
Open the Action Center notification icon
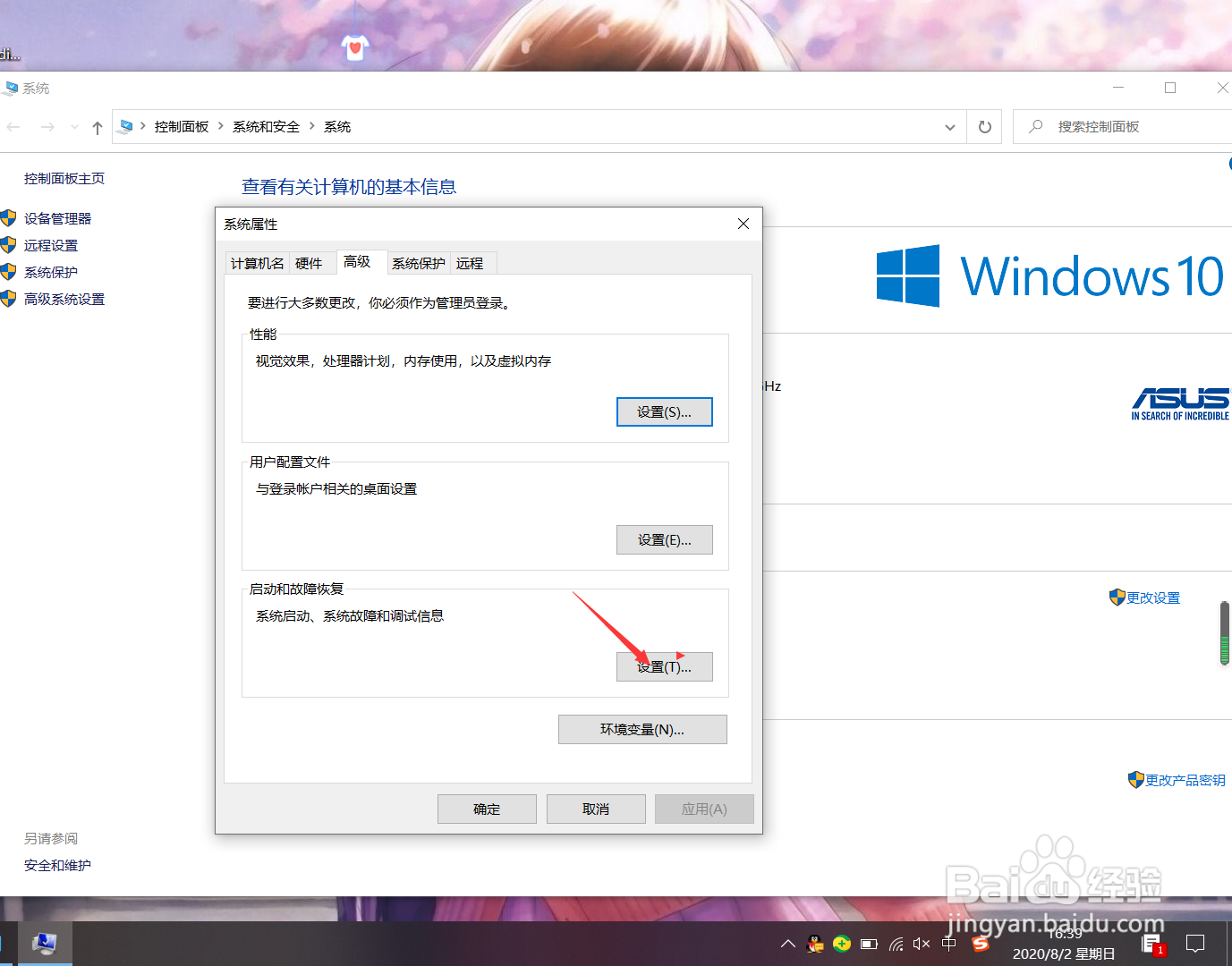(x=1196, y=944)
